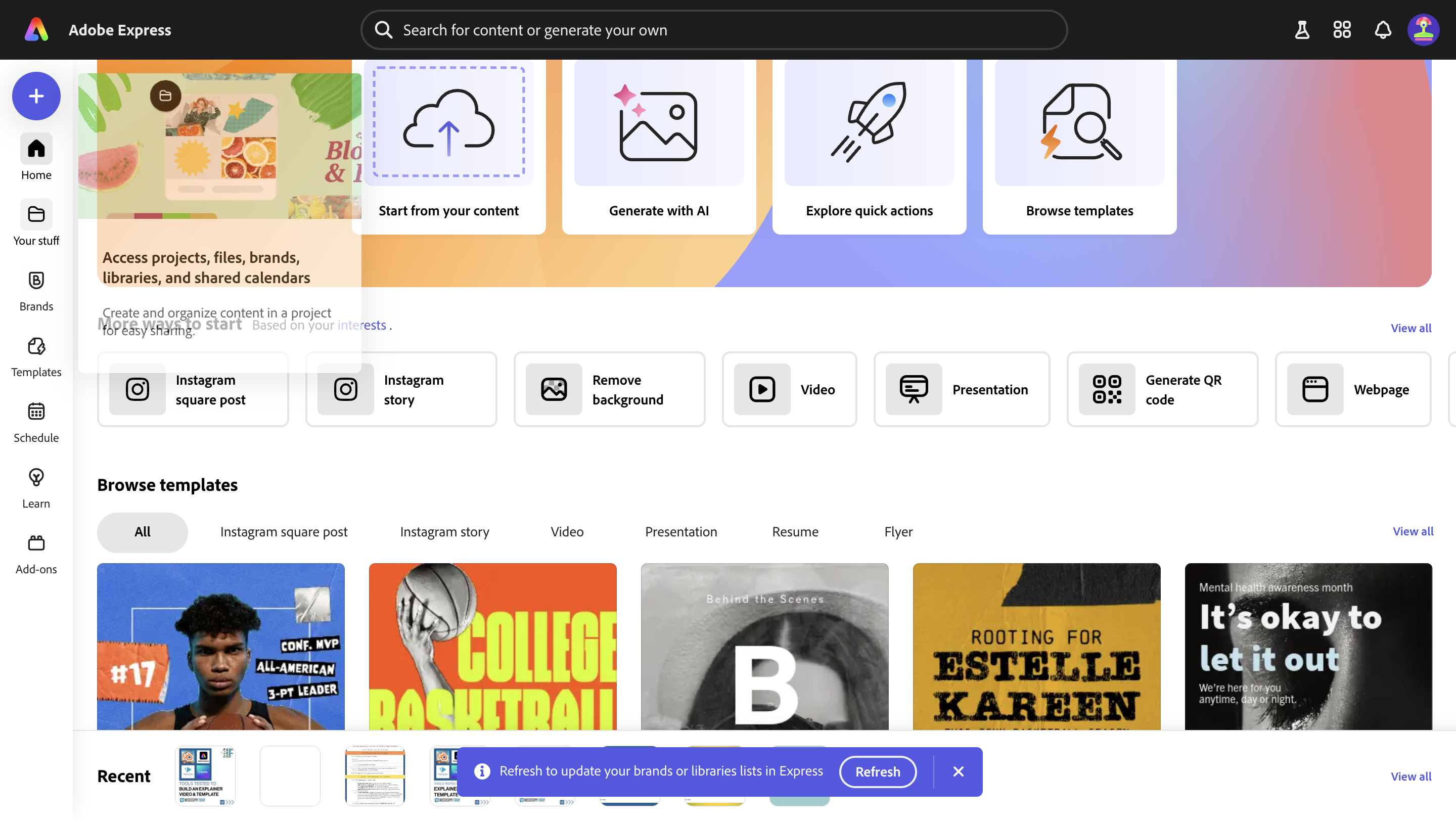
Task: Click the search content input field
Action: (x=713, y=30)
